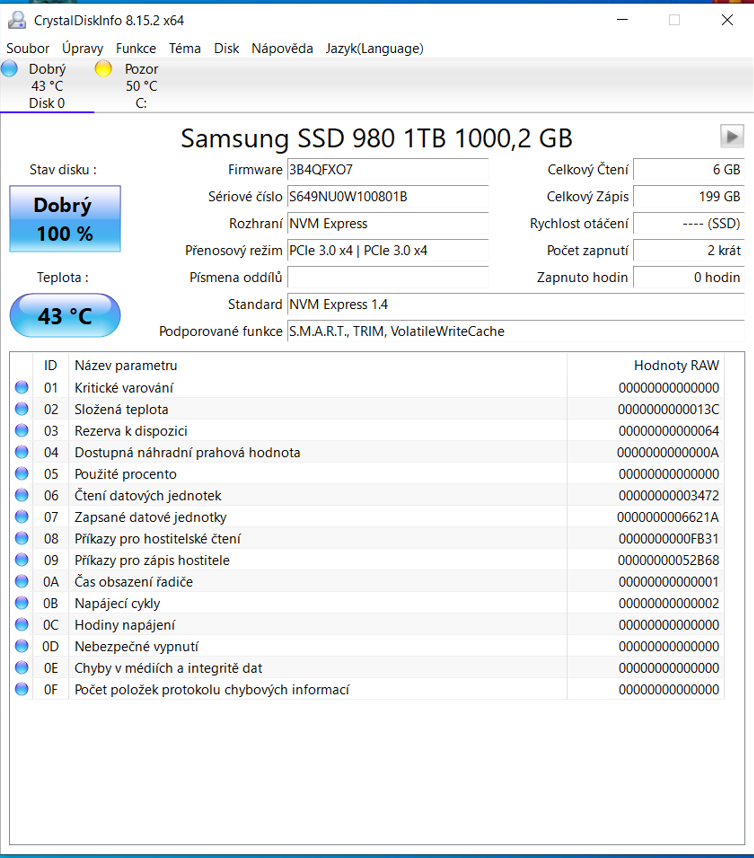
Task: Click the ID column header
Action: pyautogui.click(x=50, y=365)
